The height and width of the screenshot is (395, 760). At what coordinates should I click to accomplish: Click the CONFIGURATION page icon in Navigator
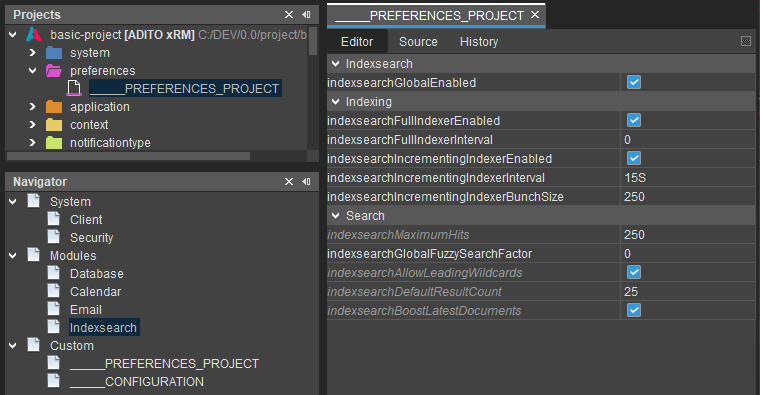click(54, 381)
